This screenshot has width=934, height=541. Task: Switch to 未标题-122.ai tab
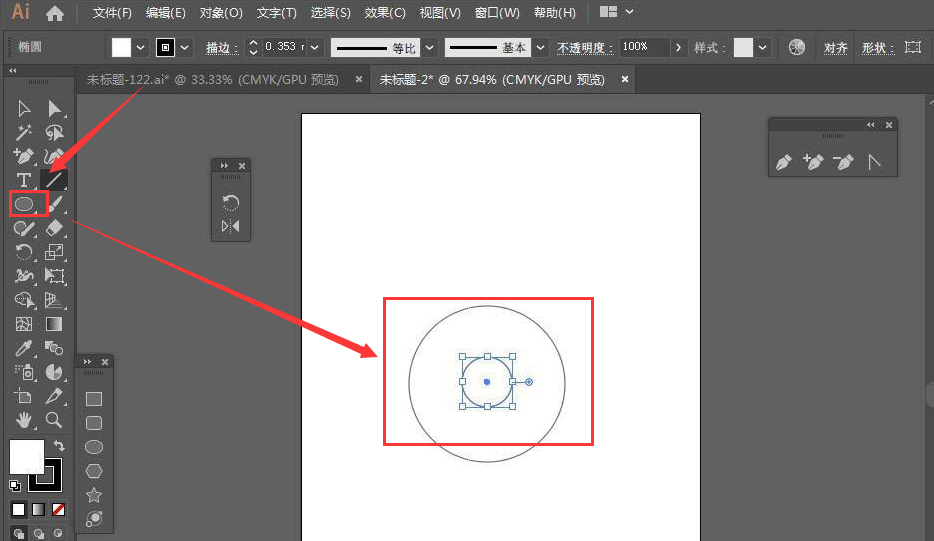coord(213,80)
